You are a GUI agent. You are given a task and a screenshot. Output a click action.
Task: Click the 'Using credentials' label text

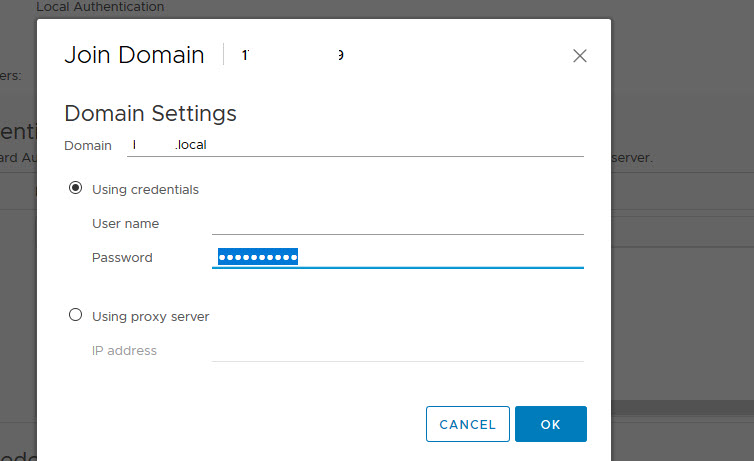(x=145, y=189)
